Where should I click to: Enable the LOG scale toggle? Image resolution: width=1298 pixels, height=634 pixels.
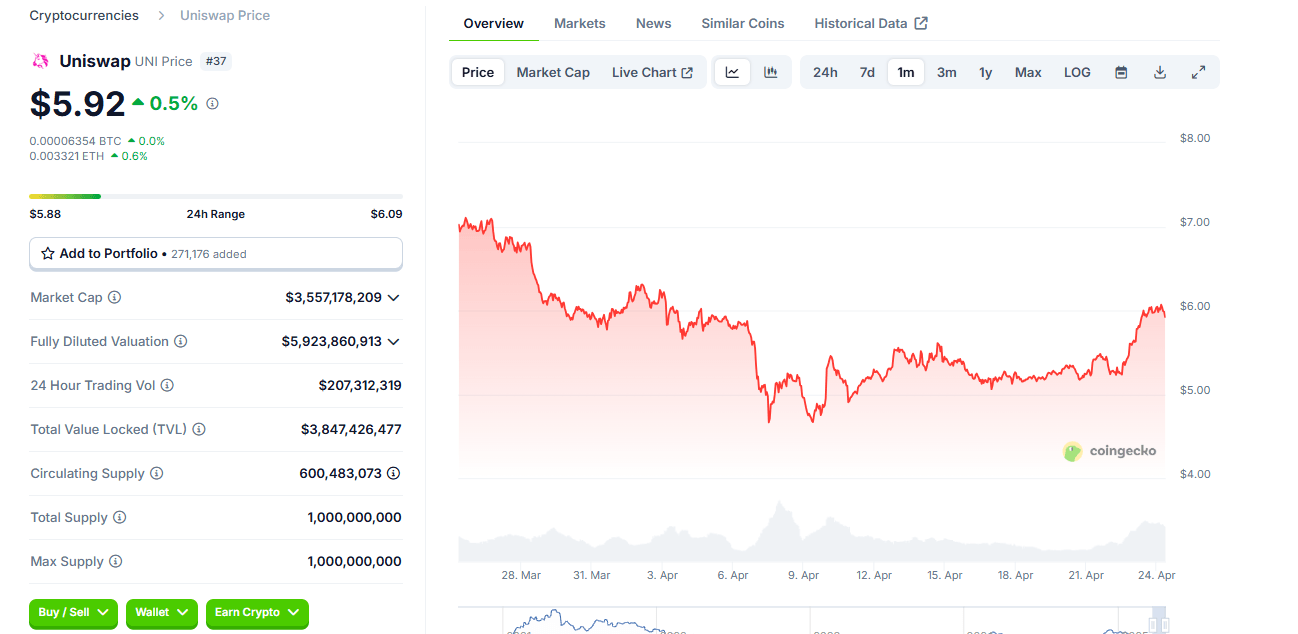1077,71
